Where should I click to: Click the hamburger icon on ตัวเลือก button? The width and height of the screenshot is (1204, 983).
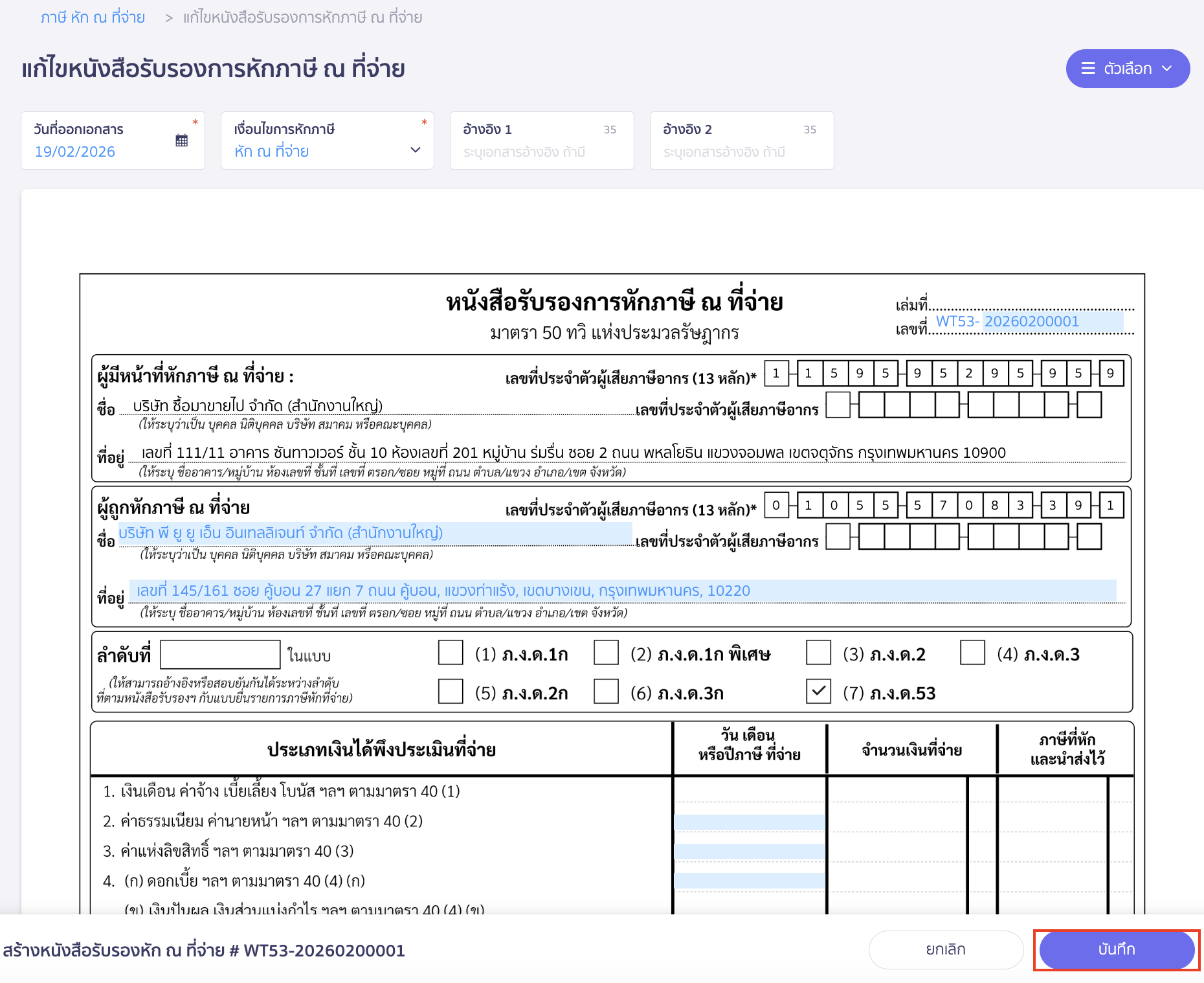tap(1089, 68)
